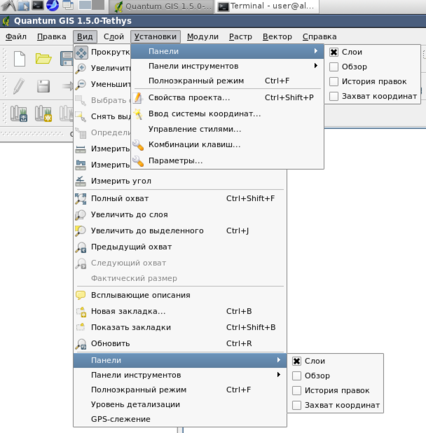Open the Растр menu

coord(240,37)
